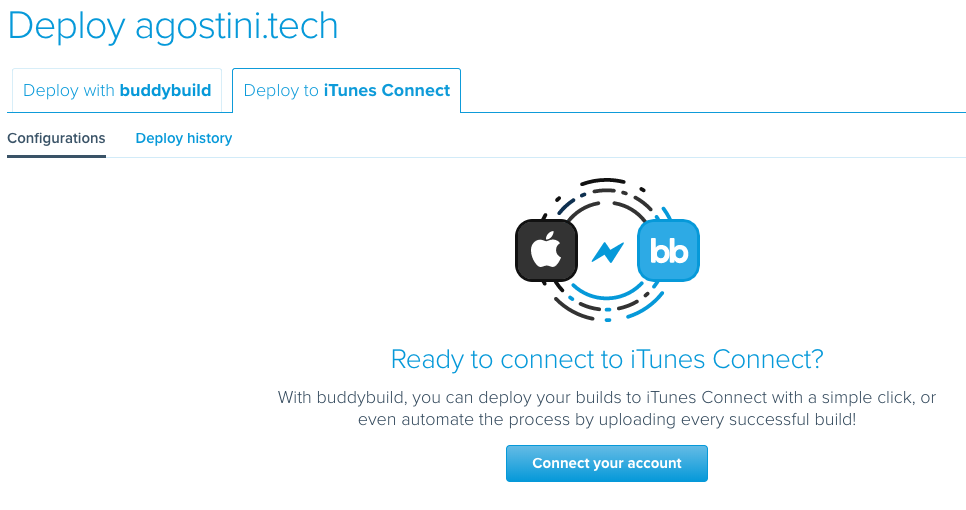Image resolution: width=966 pixels, height=510 pixels.
Task: Click the small blue dot below the ring
Action: 608,320
